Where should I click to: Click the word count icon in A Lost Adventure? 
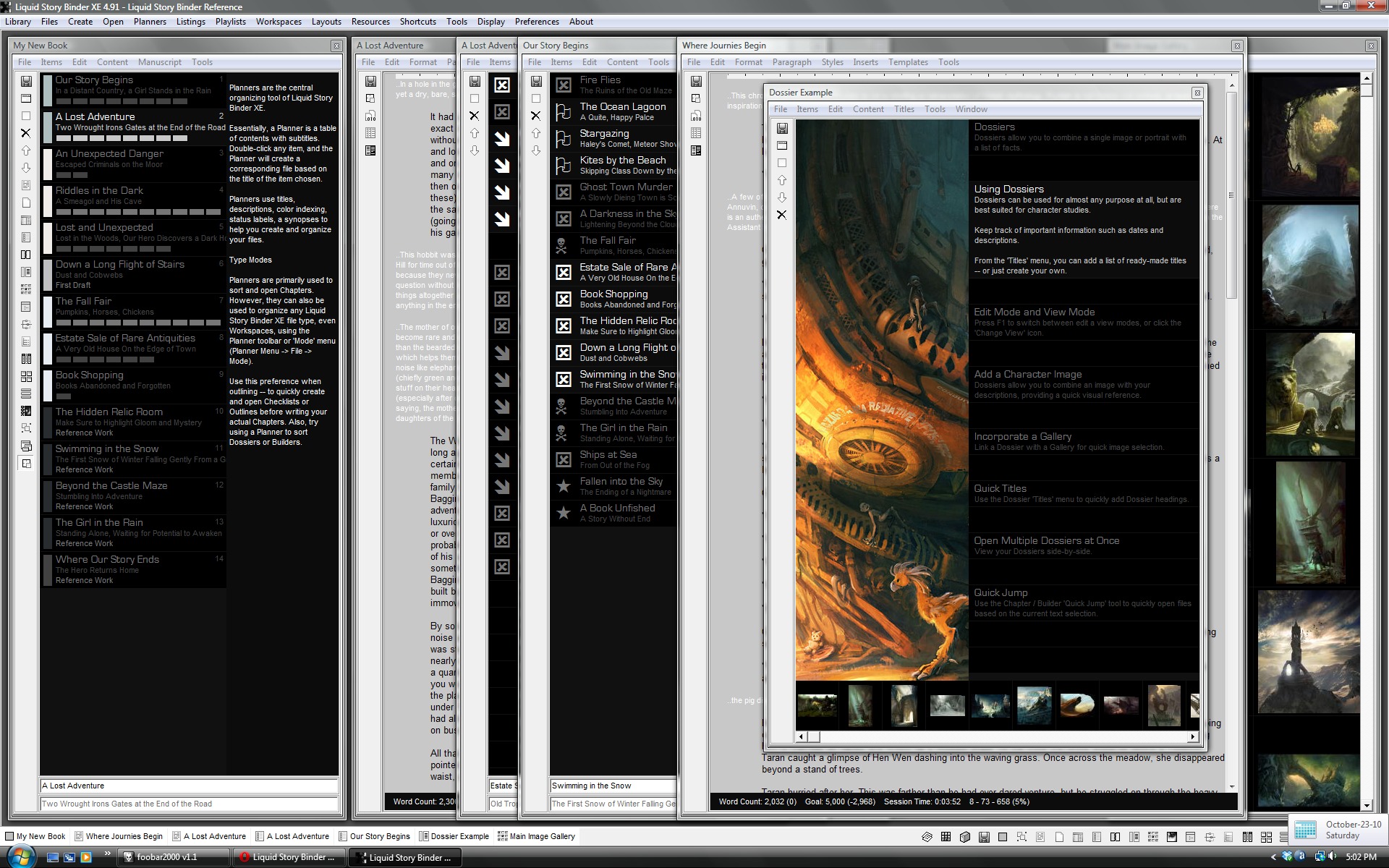tap(371, 115)
